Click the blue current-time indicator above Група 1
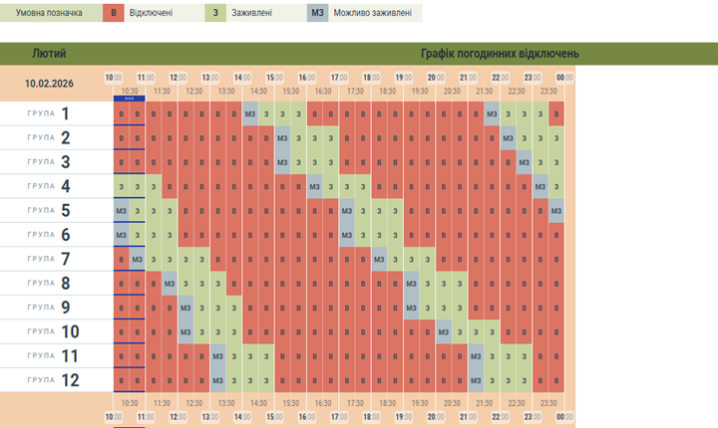This screenshot has width=718, height=428. pos(130,98)
